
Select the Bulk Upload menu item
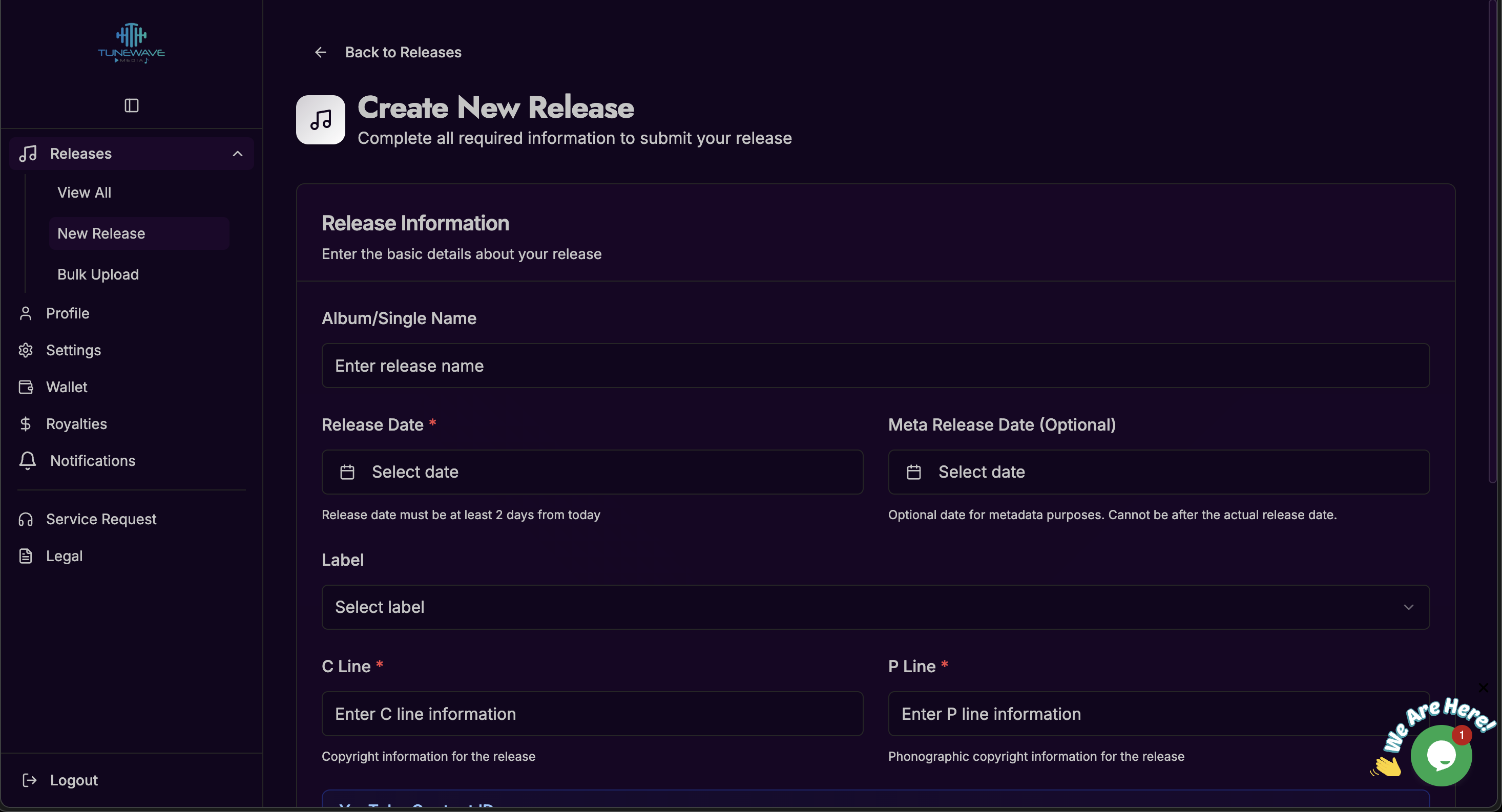tap(98, 274)
